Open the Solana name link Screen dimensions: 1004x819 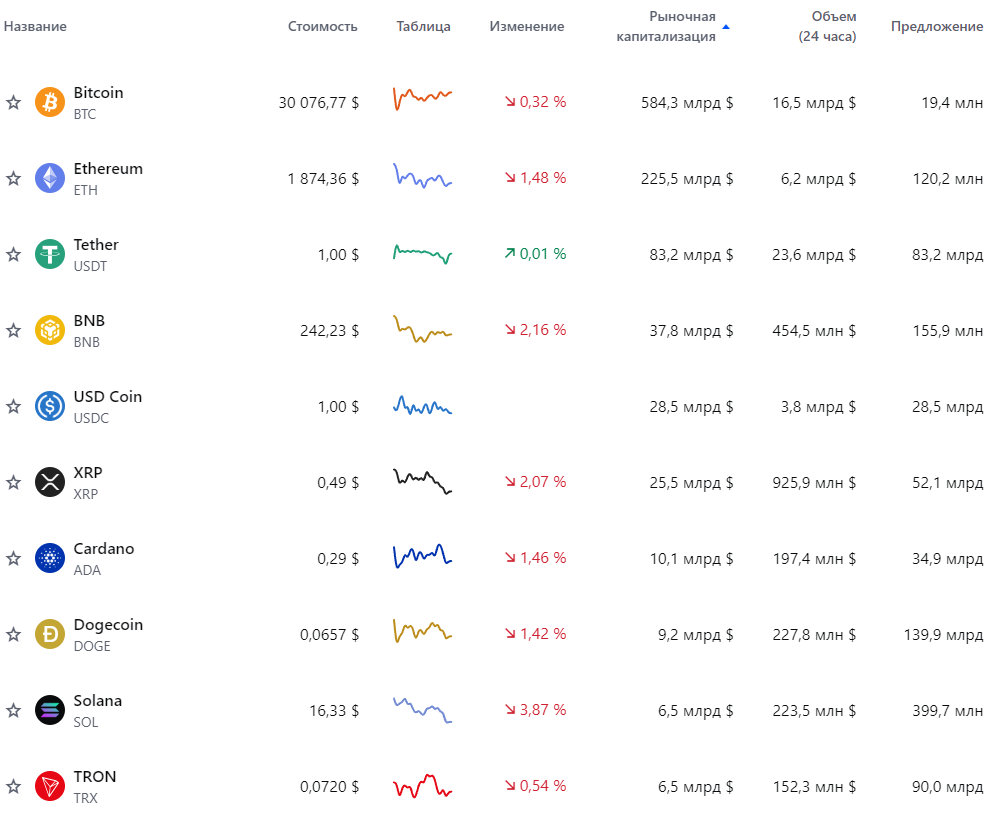pos(97,701)
